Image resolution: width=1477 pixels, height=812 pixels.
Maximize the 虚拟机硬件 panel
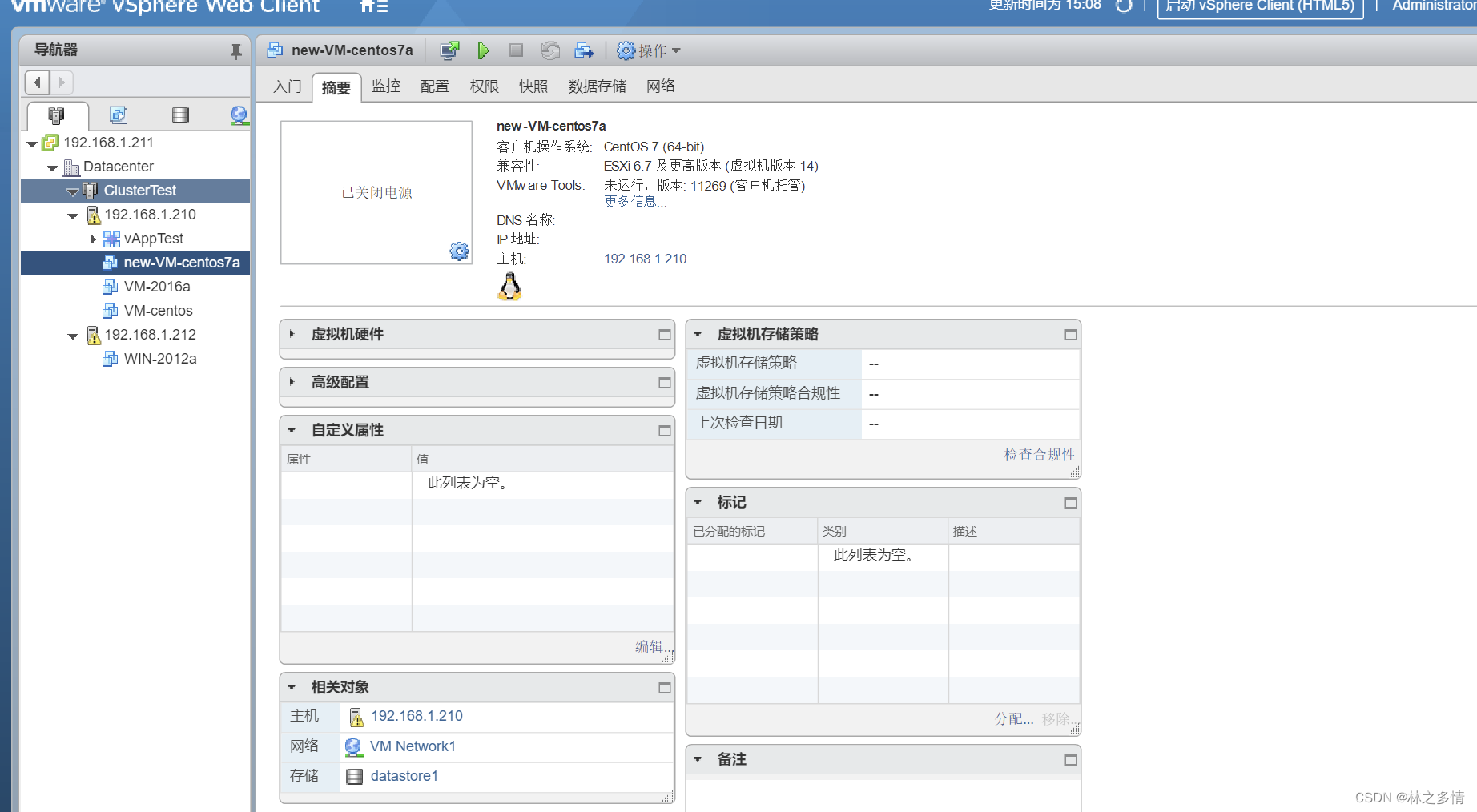665,335
